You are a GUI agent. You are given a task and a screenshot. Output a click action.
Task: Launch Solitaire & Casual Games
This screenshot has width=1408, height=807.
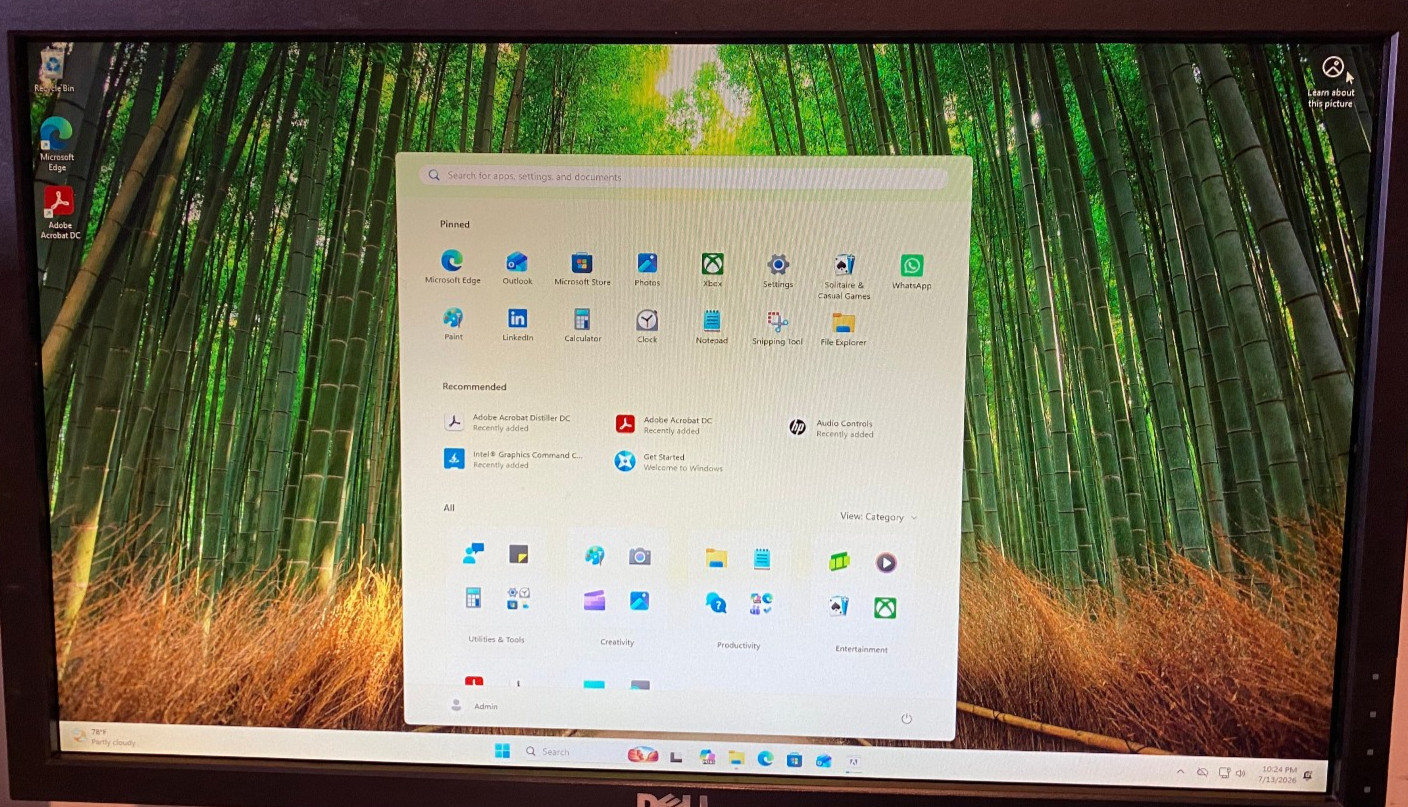tap(844, 276)
